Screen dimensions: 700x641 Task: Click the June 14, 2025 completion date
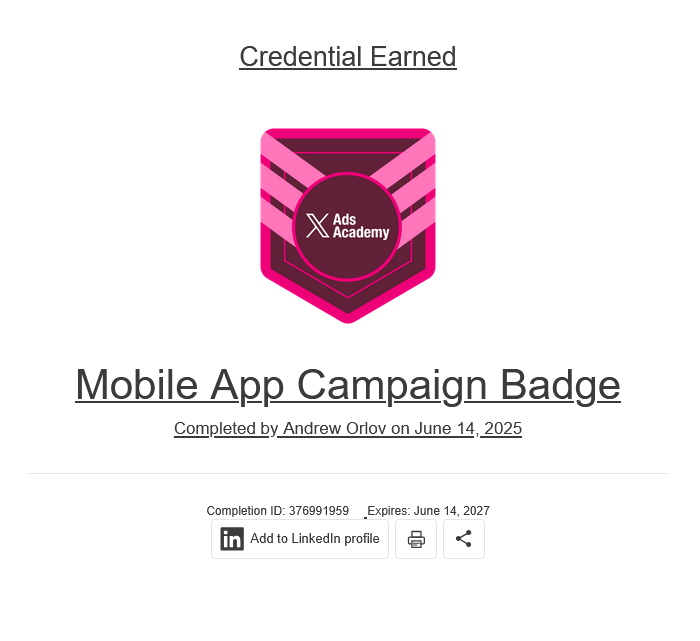(468, 429)
